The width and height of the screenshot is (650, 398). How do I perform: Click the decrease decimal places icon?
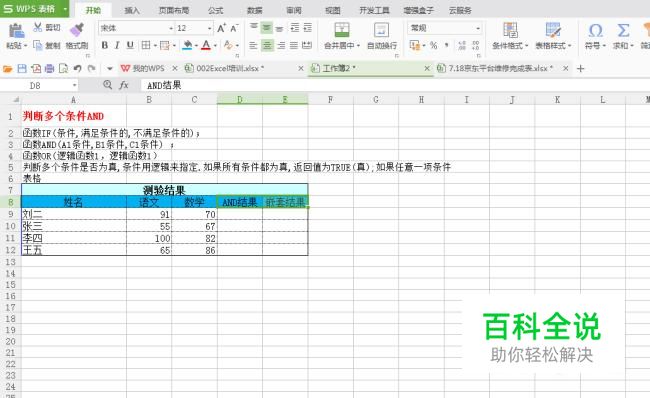tap(475, 45)
